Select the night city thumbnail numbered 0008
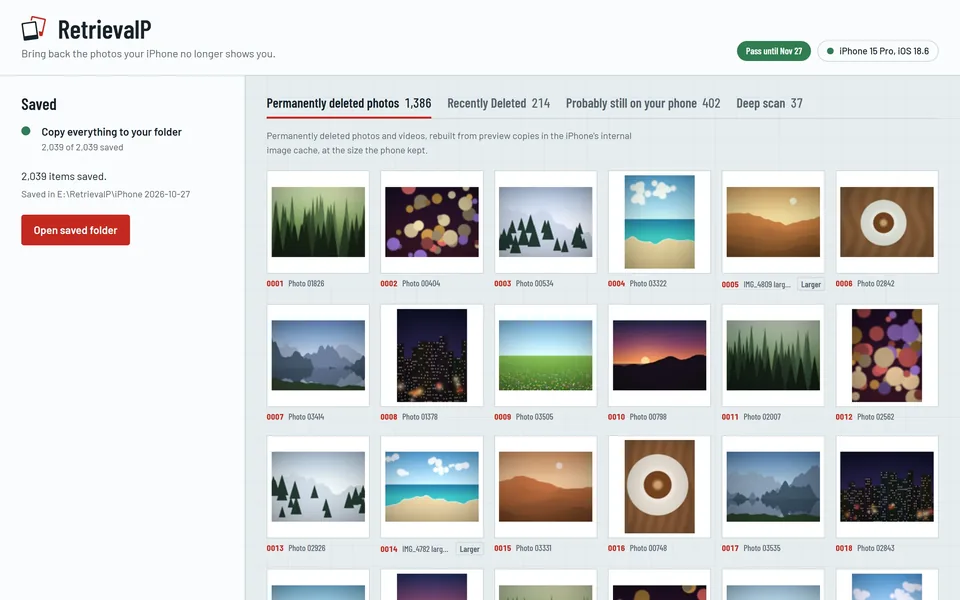Viewport: 960px width, 600px height. coord(432,355)
